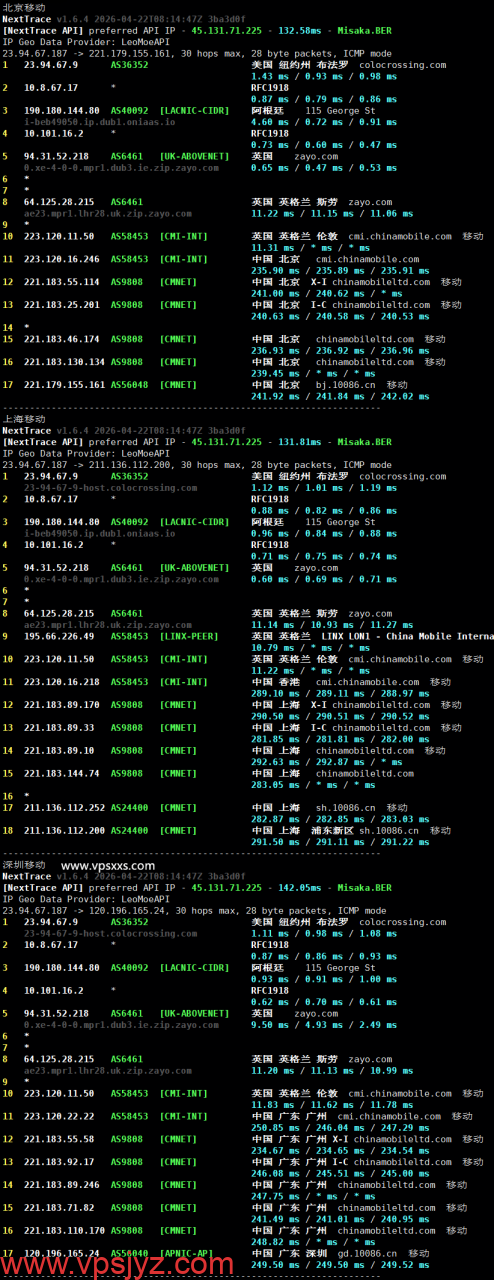
Task: Select hop IP 223.120.16.218
Action: 62,682
